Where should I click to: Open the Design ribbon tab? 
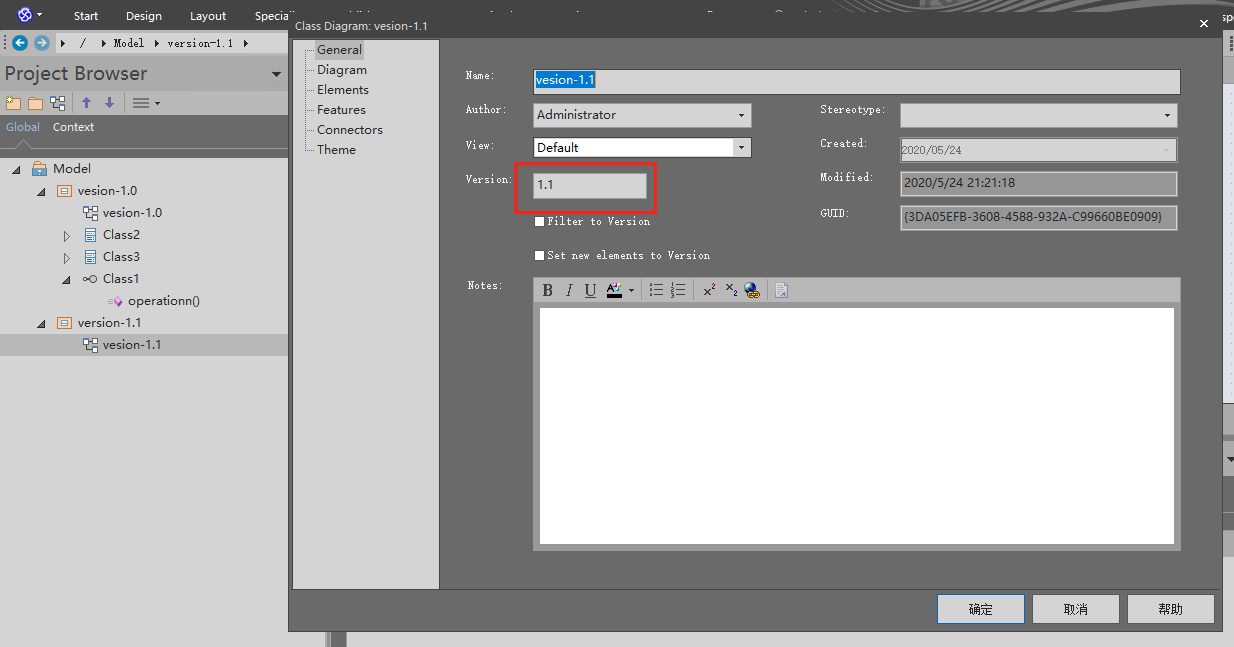tap(144, 16)
